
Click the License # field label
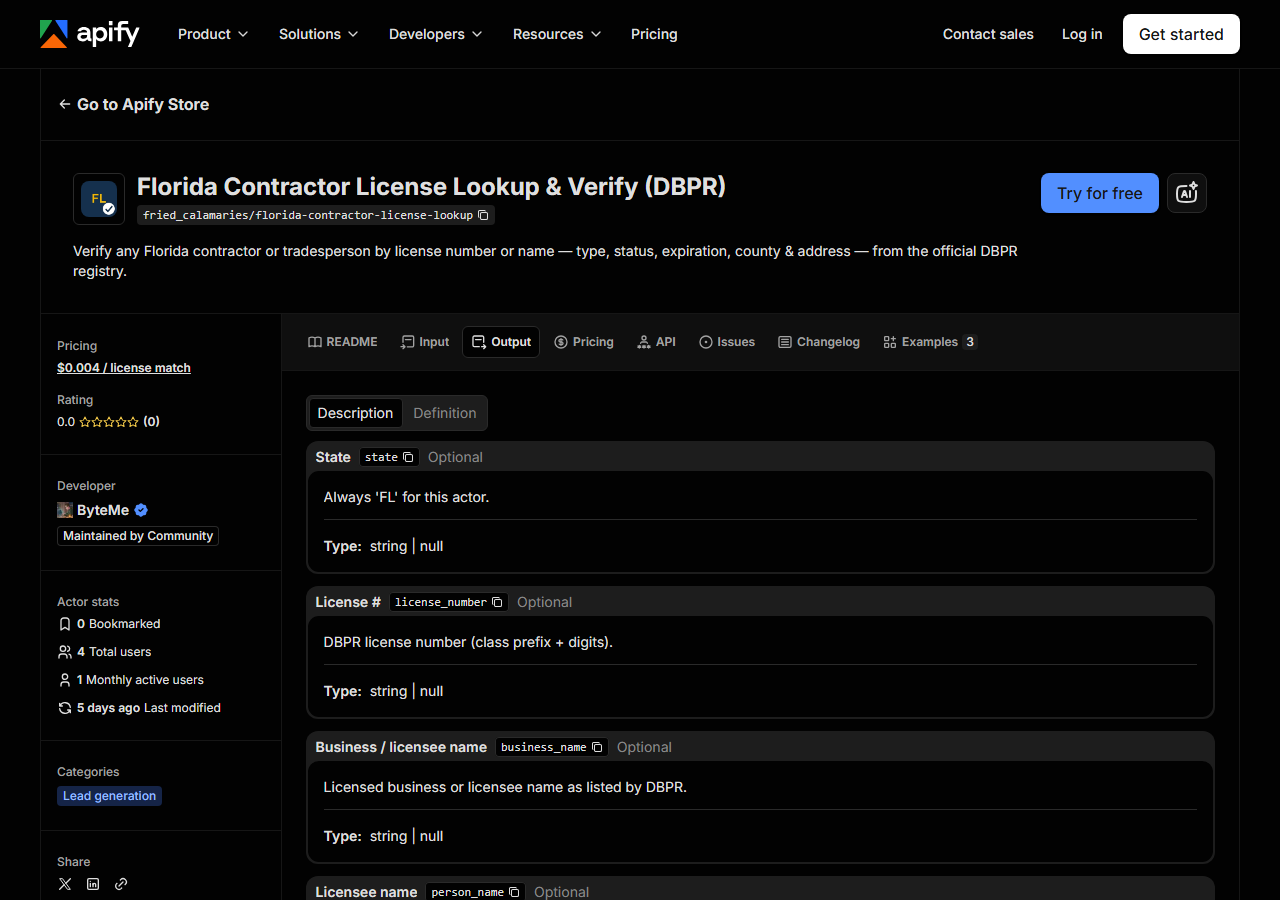click(348, 602)
